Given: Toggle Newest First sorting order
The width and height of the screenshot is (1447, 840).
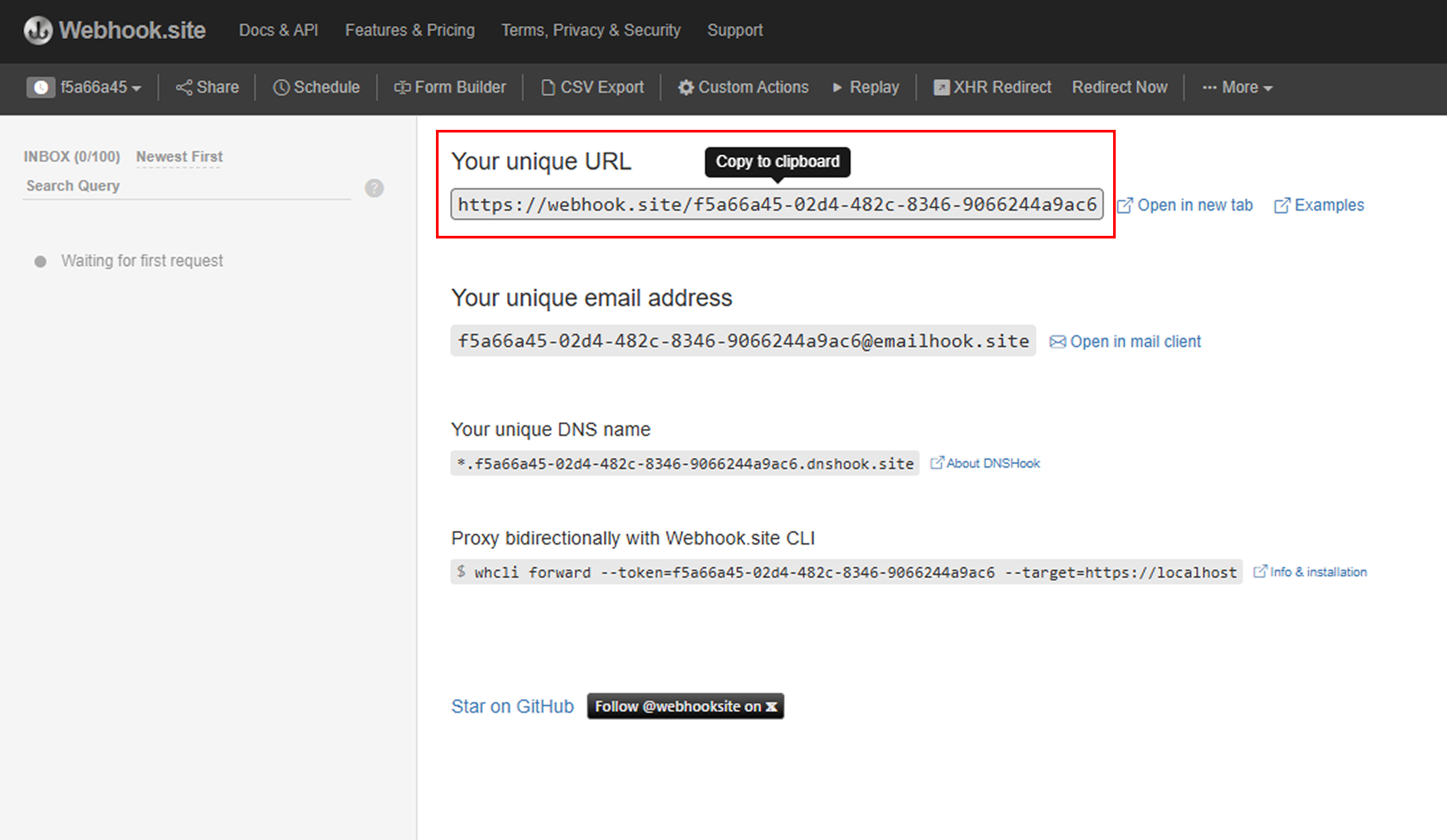Looking at the screenshot, I should (178, 156).
